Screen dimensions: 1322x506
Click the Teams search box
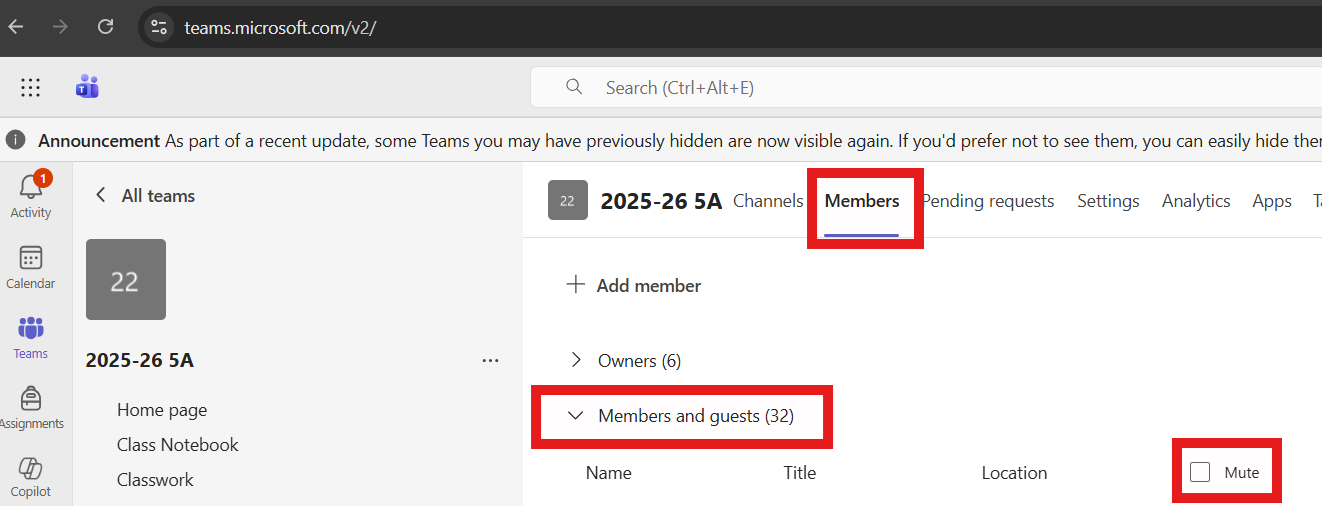pos(900,88)
